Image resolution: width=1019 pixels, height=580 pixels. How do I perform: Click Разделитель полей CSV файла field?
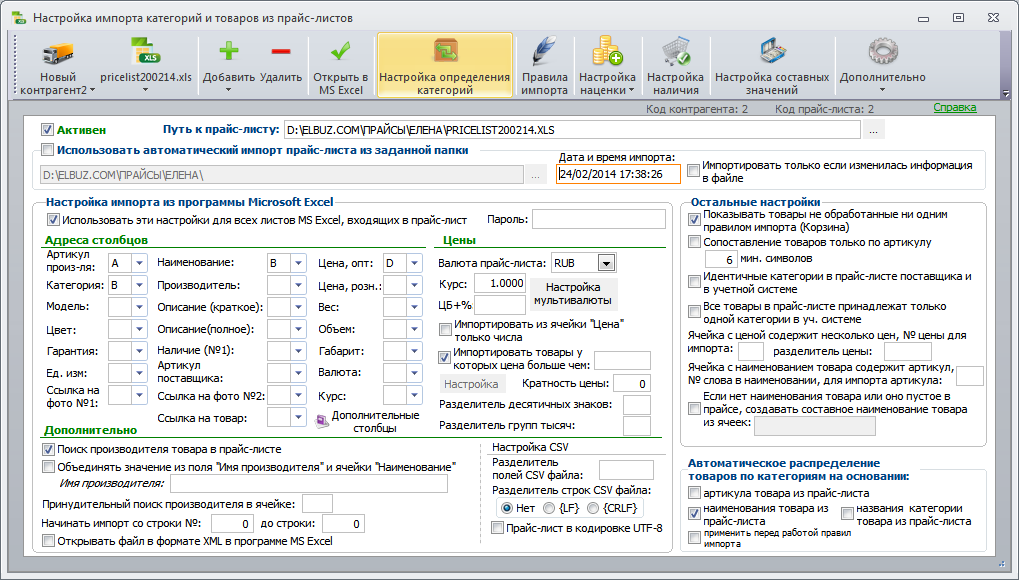626,469
